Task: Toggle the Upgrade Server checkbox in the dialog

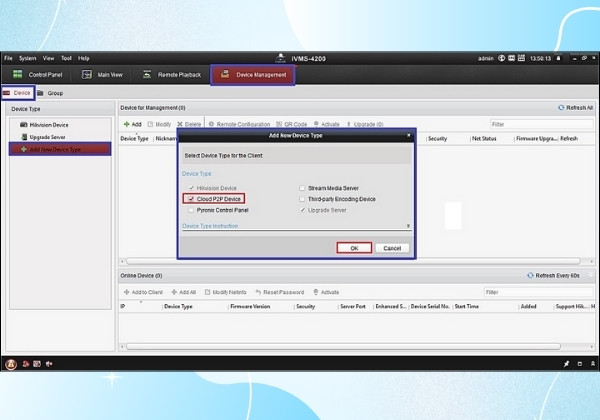Action: (x=302, y=210)
